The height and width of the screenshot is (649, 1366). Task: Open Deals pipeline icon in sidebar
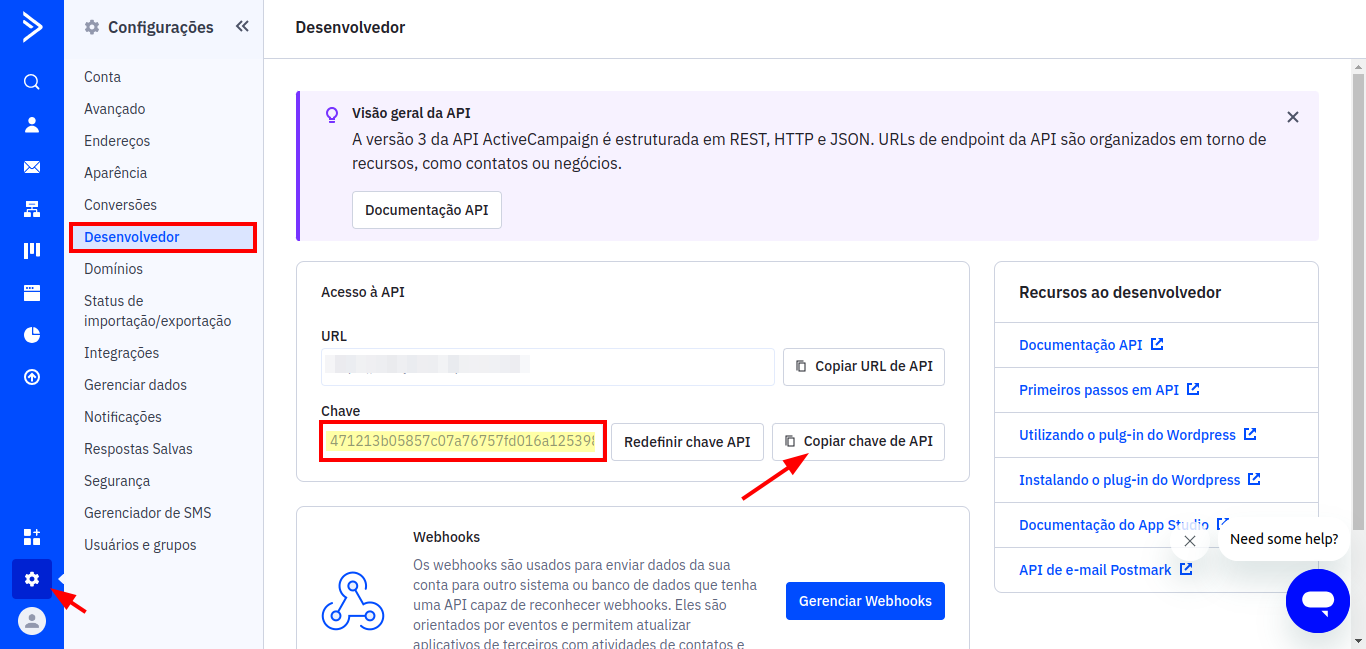[x=32, y=250]
